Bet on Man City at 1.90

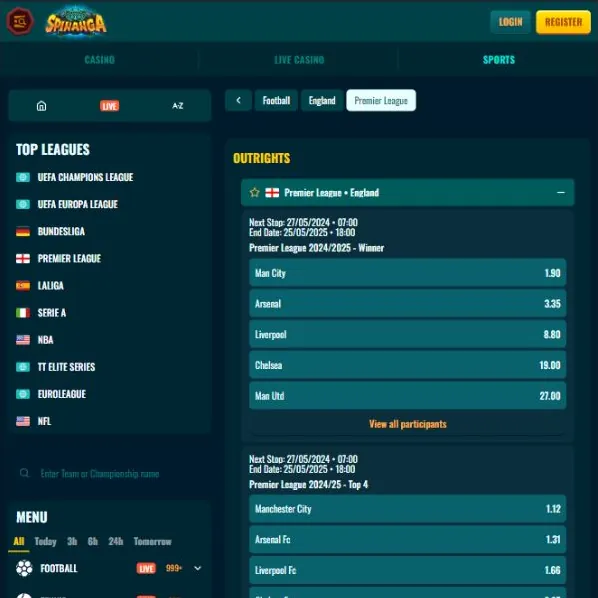(x=407, y=273)
